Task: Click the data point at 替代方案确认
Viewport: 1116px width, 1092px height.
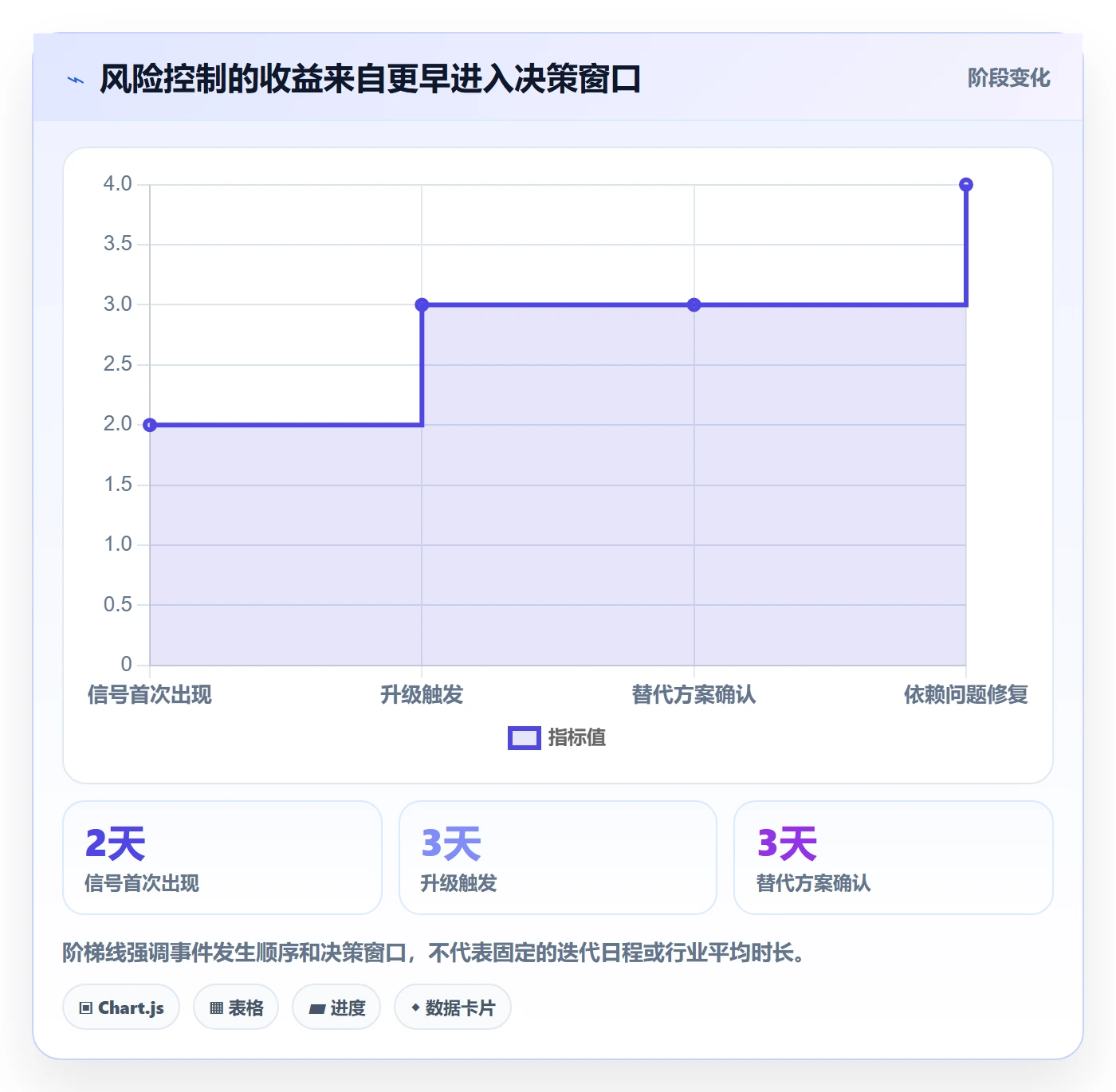Action: click(x=694, y=304)
